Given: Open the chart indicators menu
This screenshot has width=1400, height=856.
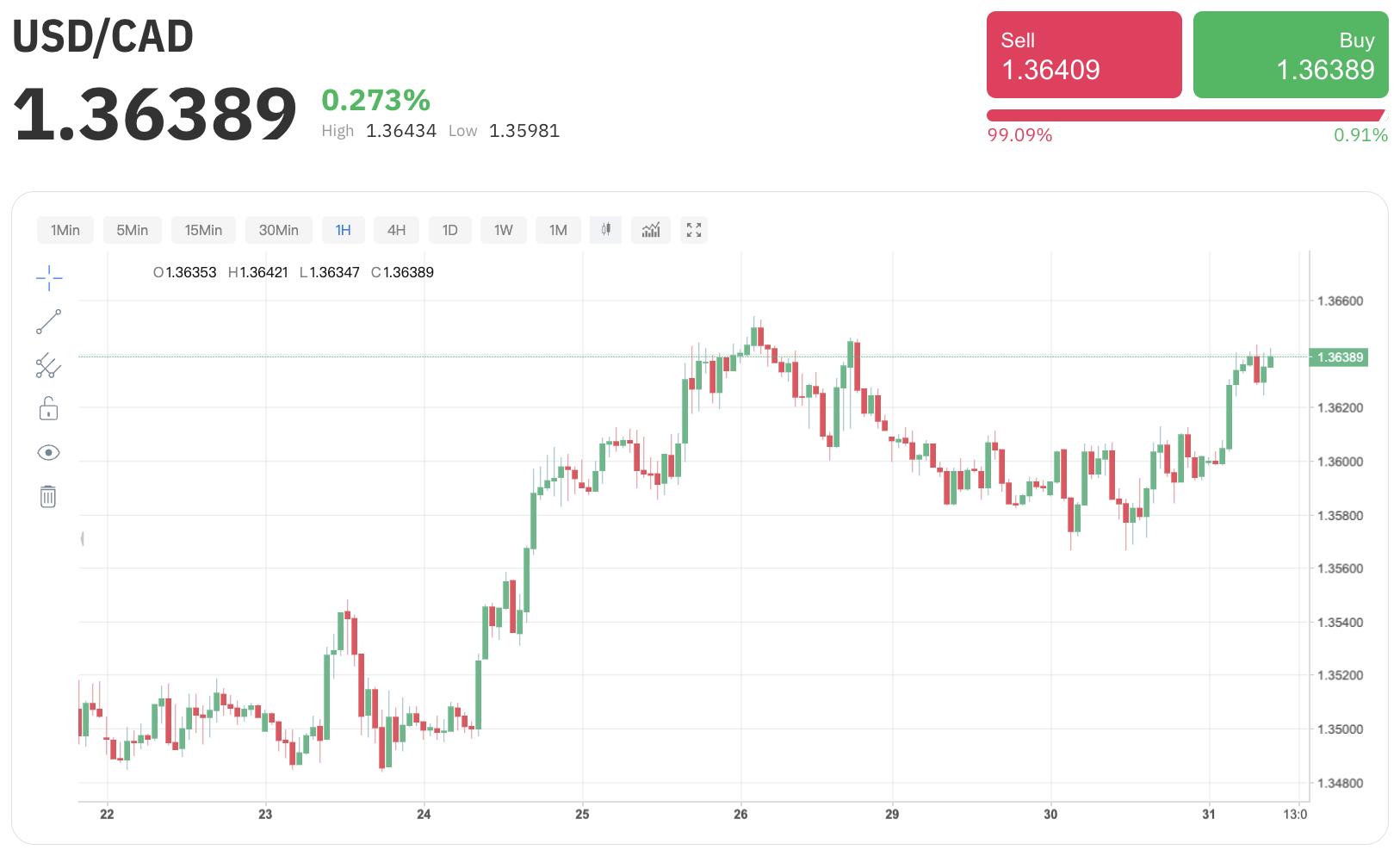Looking at the screenshot, I should pyautogui.click(x=651, y=230).
